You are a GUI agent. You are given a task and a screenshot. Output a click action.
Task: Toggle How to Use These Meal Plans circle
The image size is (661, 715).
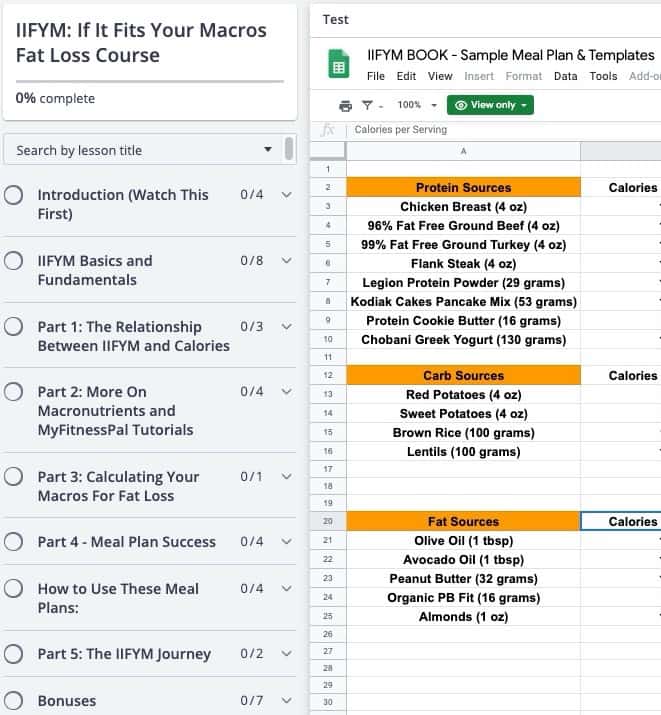tap(13, 588)
